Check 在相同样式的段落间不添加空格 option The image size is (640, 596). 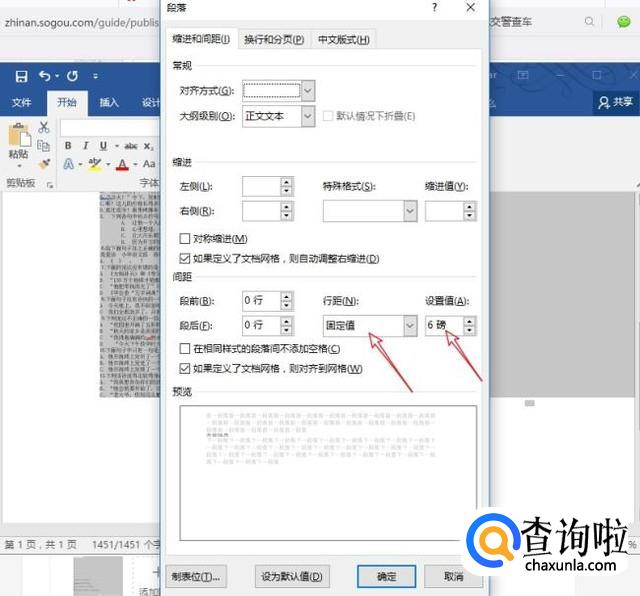coord(184,349)
